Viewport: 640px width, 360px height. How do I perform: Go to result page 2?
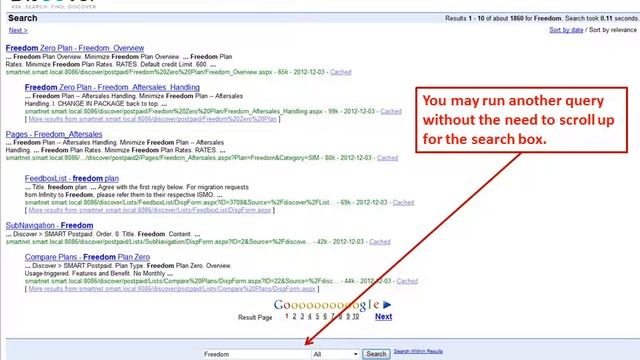294,316
